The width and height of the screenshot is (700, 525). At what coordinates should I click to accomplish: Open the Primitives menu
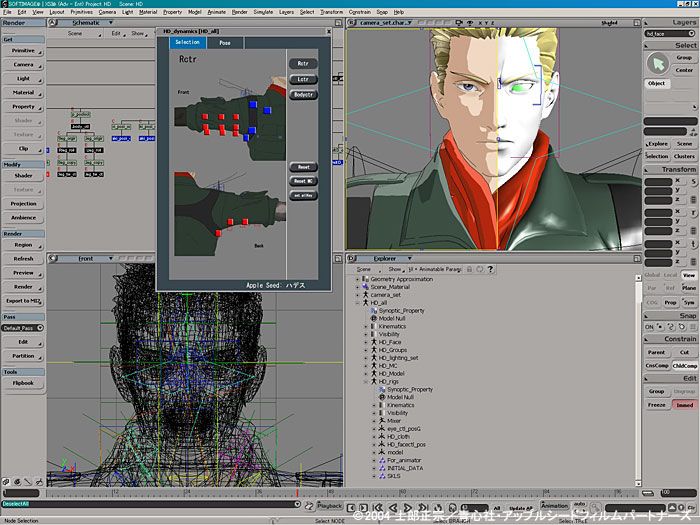[x=82, y=12]
